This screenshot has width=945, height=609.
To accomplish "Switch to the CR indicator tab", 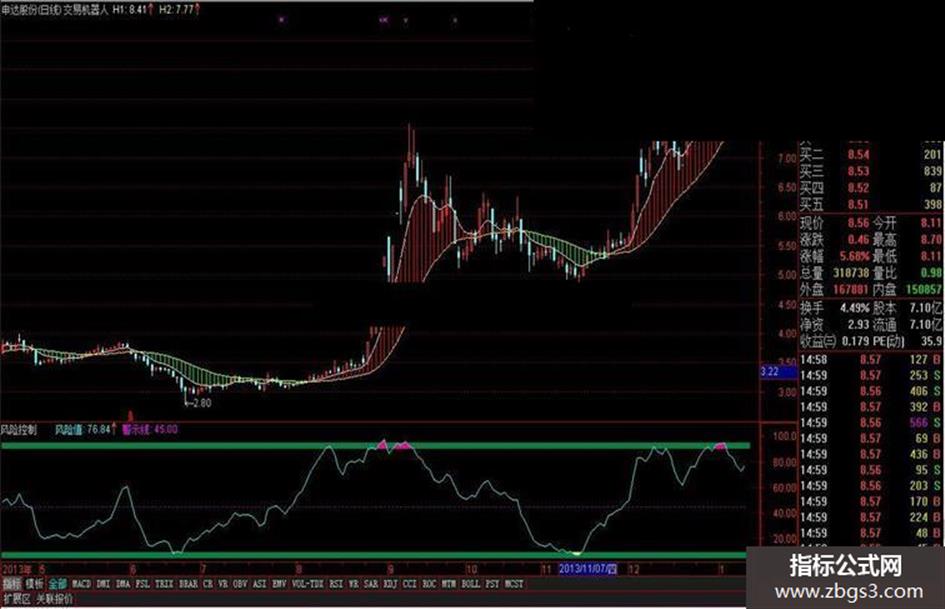I will tap(208, 584).
